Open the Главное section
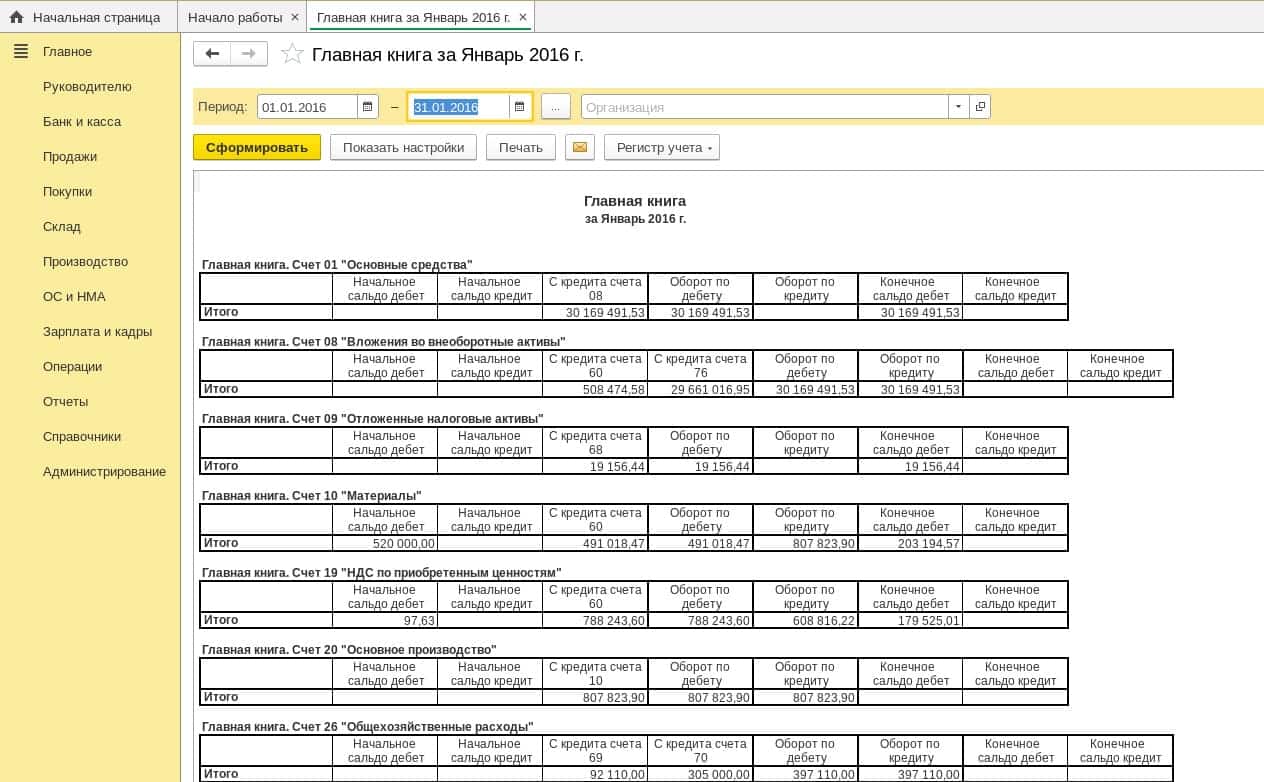Image resolution: width=1264 pixels, height=782 pixels. [67, 51]
